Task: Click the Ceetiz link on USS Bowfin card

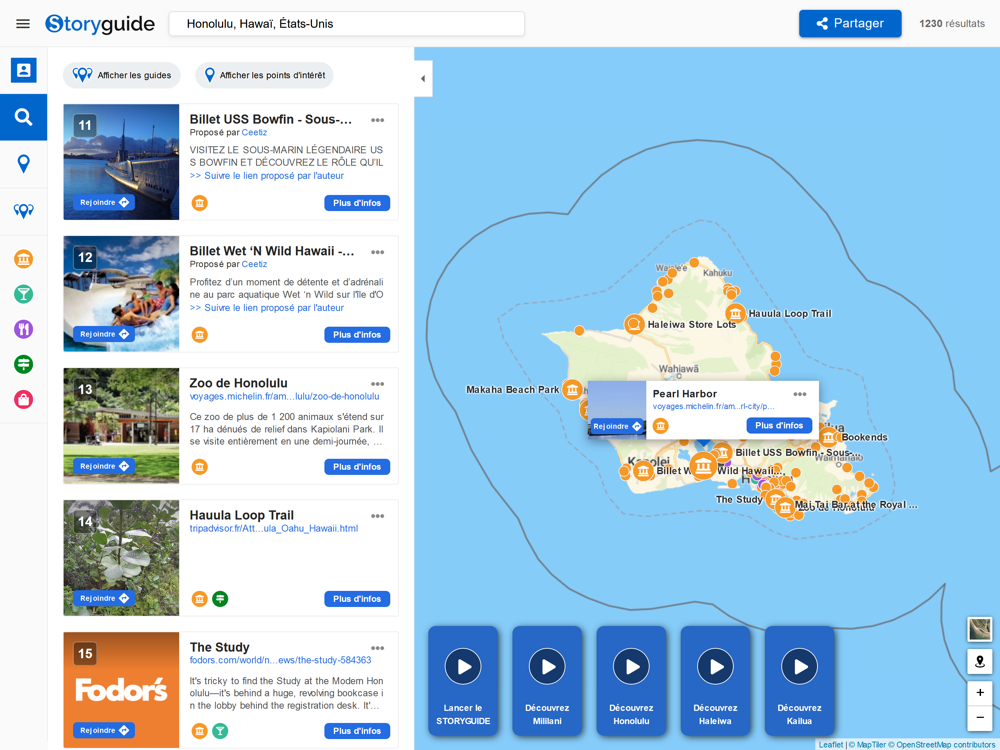Action: 254,133
